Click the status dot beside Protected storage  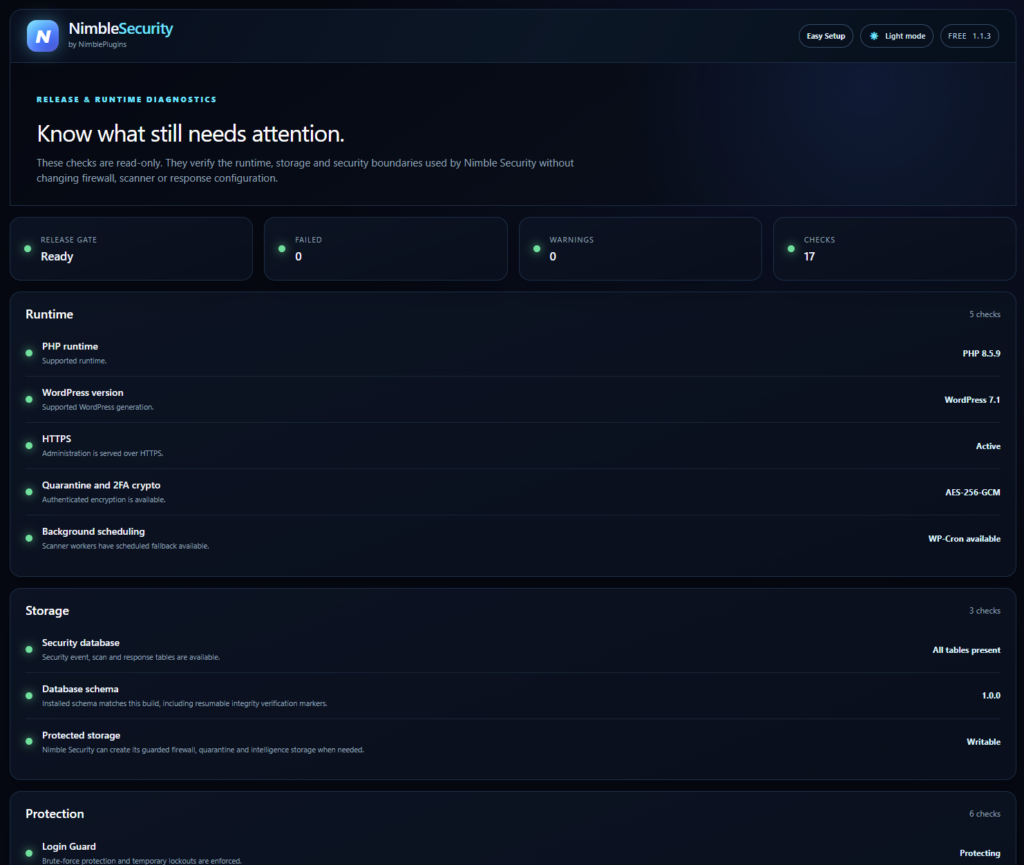click(x=29, y=742)
